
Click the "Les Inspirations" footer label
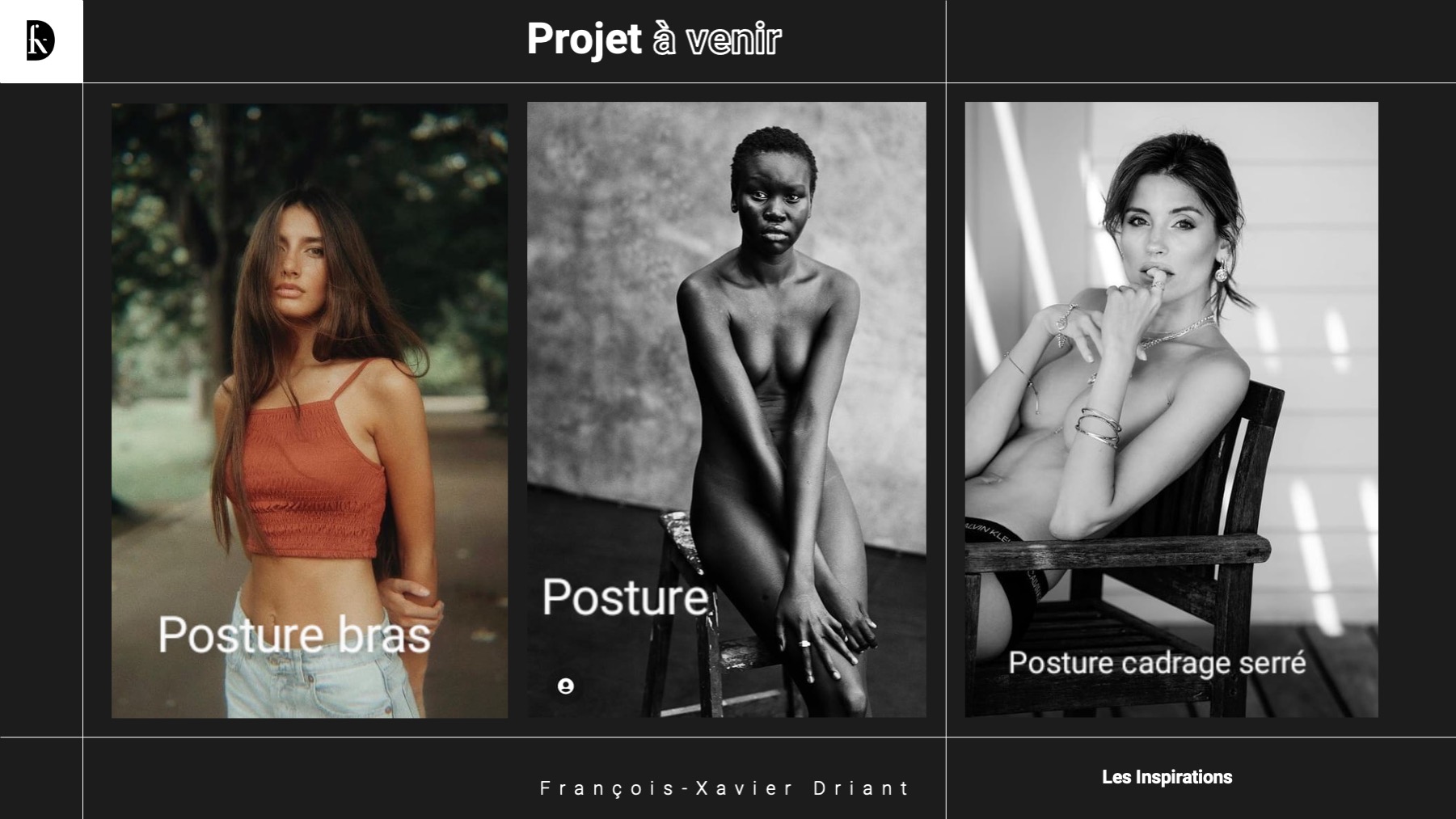click(1167, 777)
